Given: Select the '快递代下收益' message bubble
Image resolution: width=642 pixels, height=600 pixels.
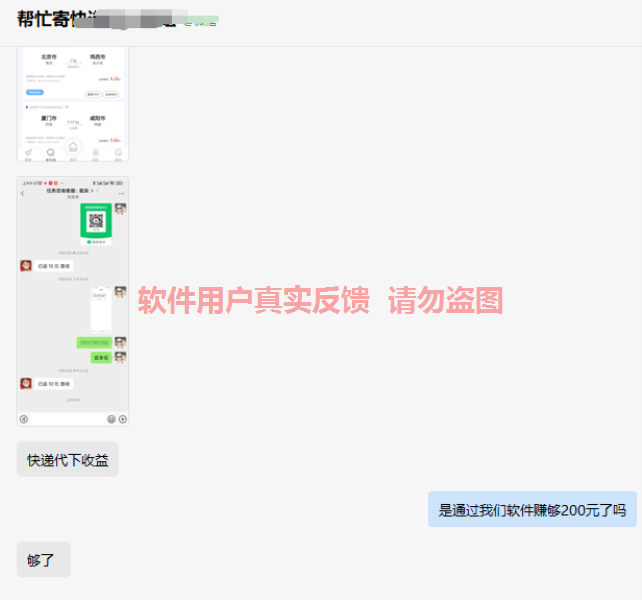Looking at the screenshot, I should [x=67, y=460].
